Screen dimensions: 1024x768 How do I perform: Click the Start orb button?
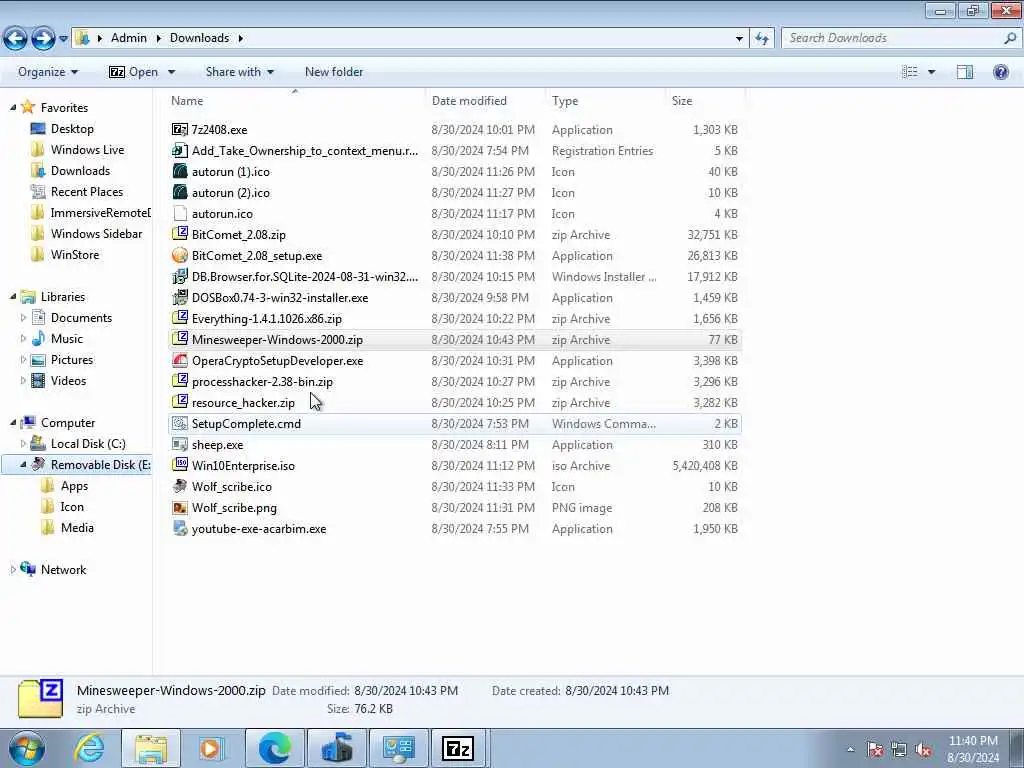(x=27, y=748)
